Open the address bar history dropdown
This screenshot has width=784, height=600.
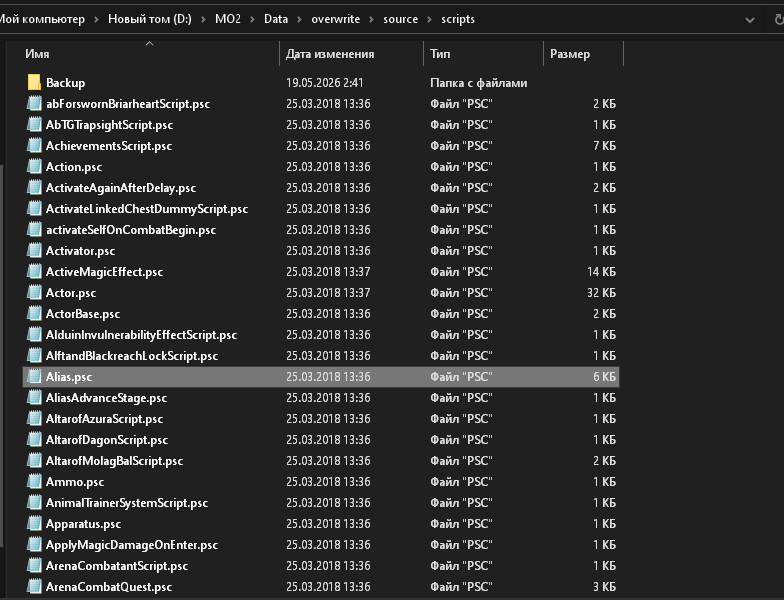coord(750,20)
